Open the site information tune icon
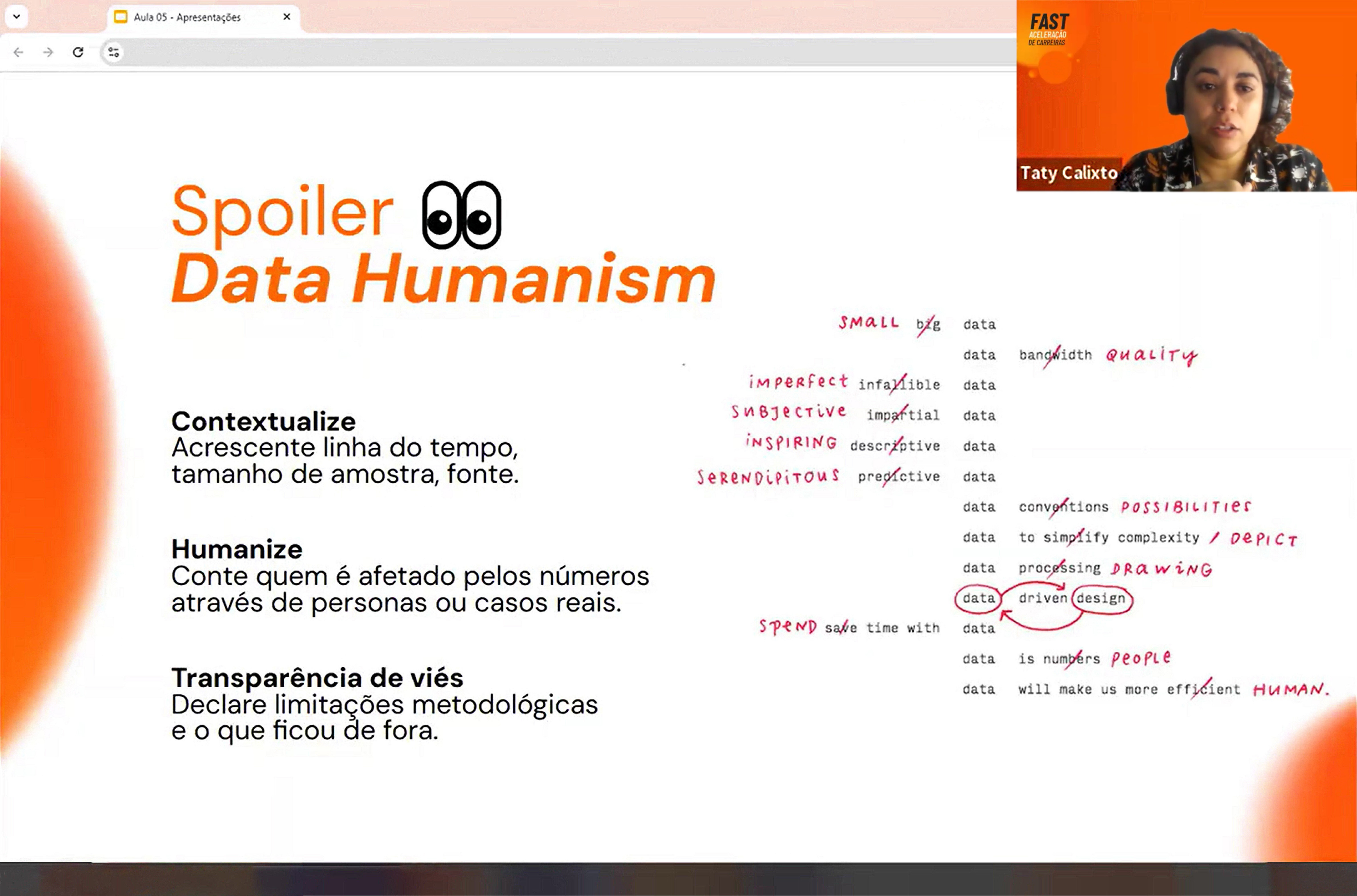Screen dimensions: 1357x896 [x=113, y=53]
